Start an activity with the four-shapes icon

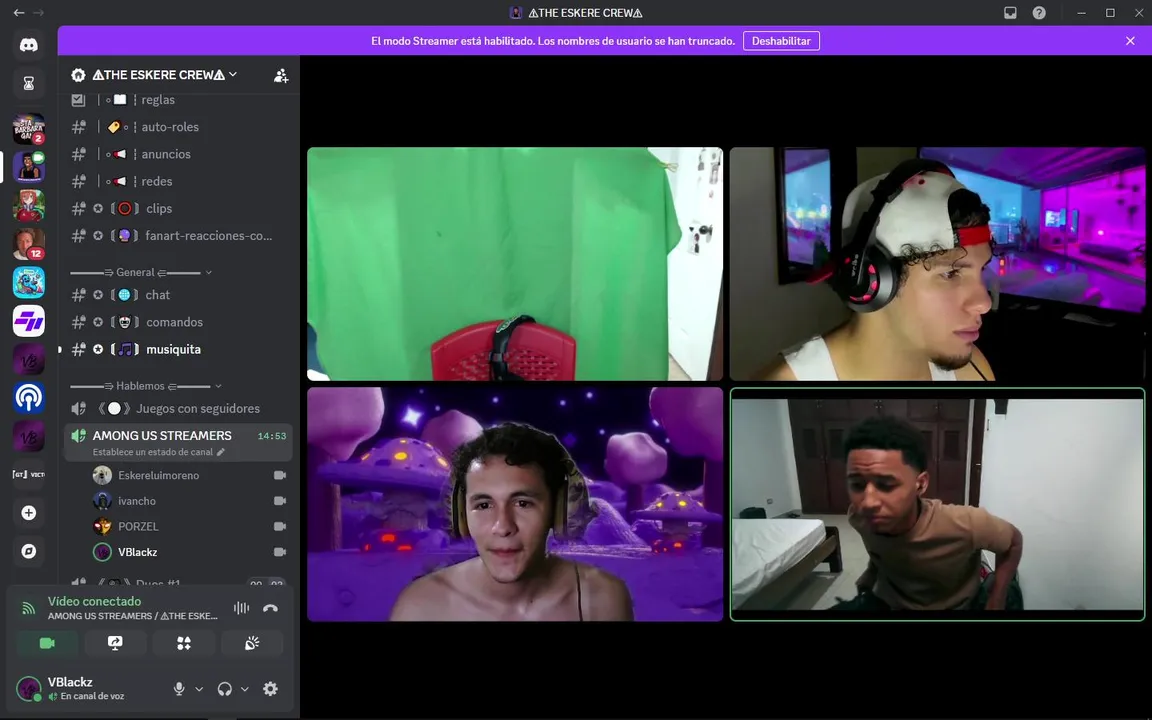point(184,643)
